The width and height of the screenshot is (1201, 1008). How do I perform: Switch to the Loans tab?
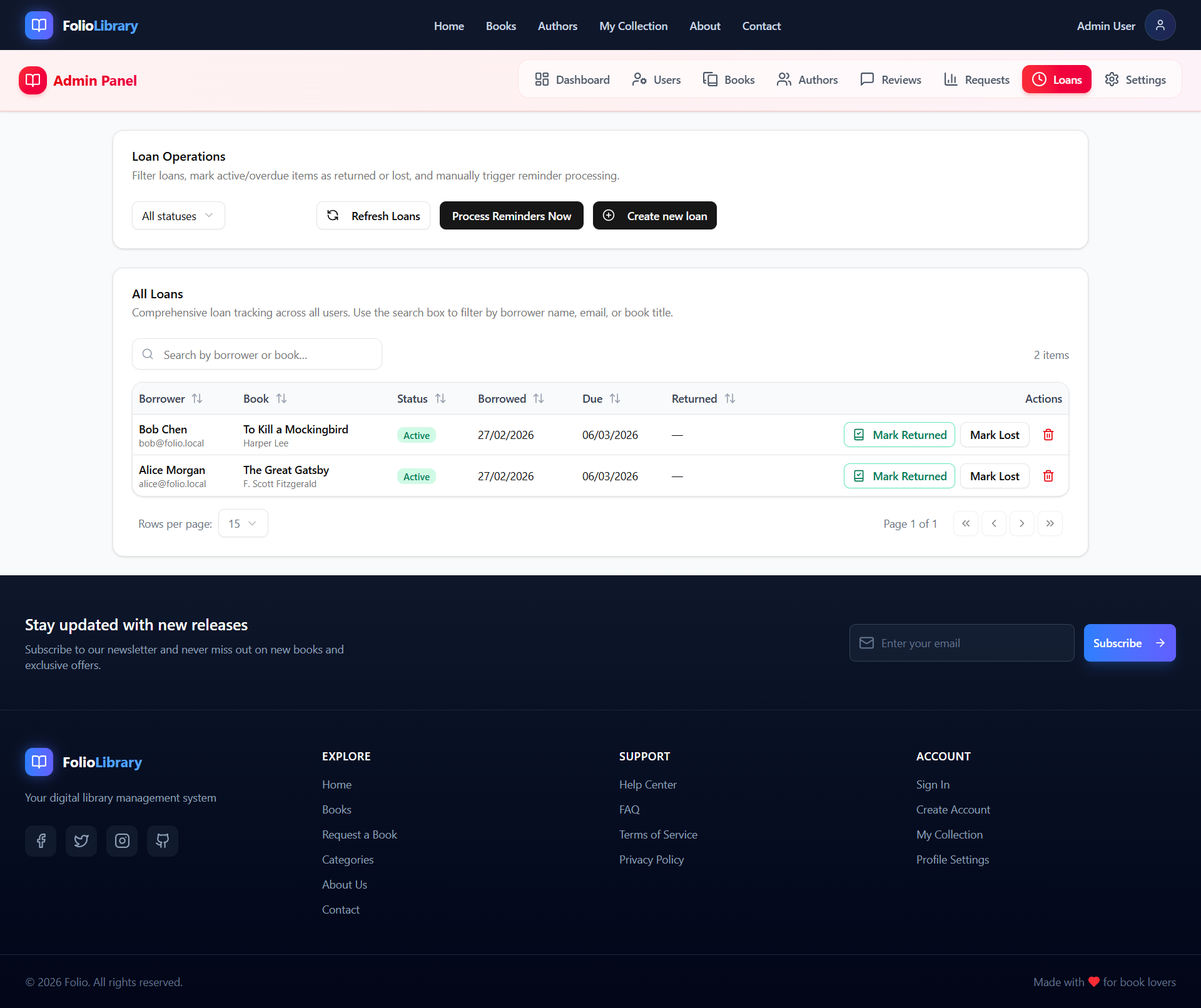point(1056,79)
